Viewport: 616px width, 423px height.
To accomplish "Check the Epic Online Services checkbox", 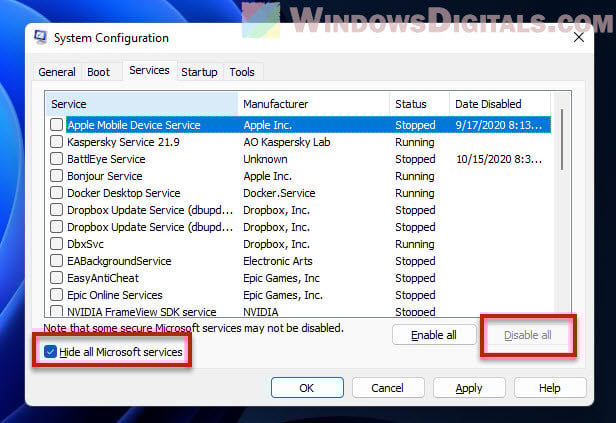I will 57,295.
